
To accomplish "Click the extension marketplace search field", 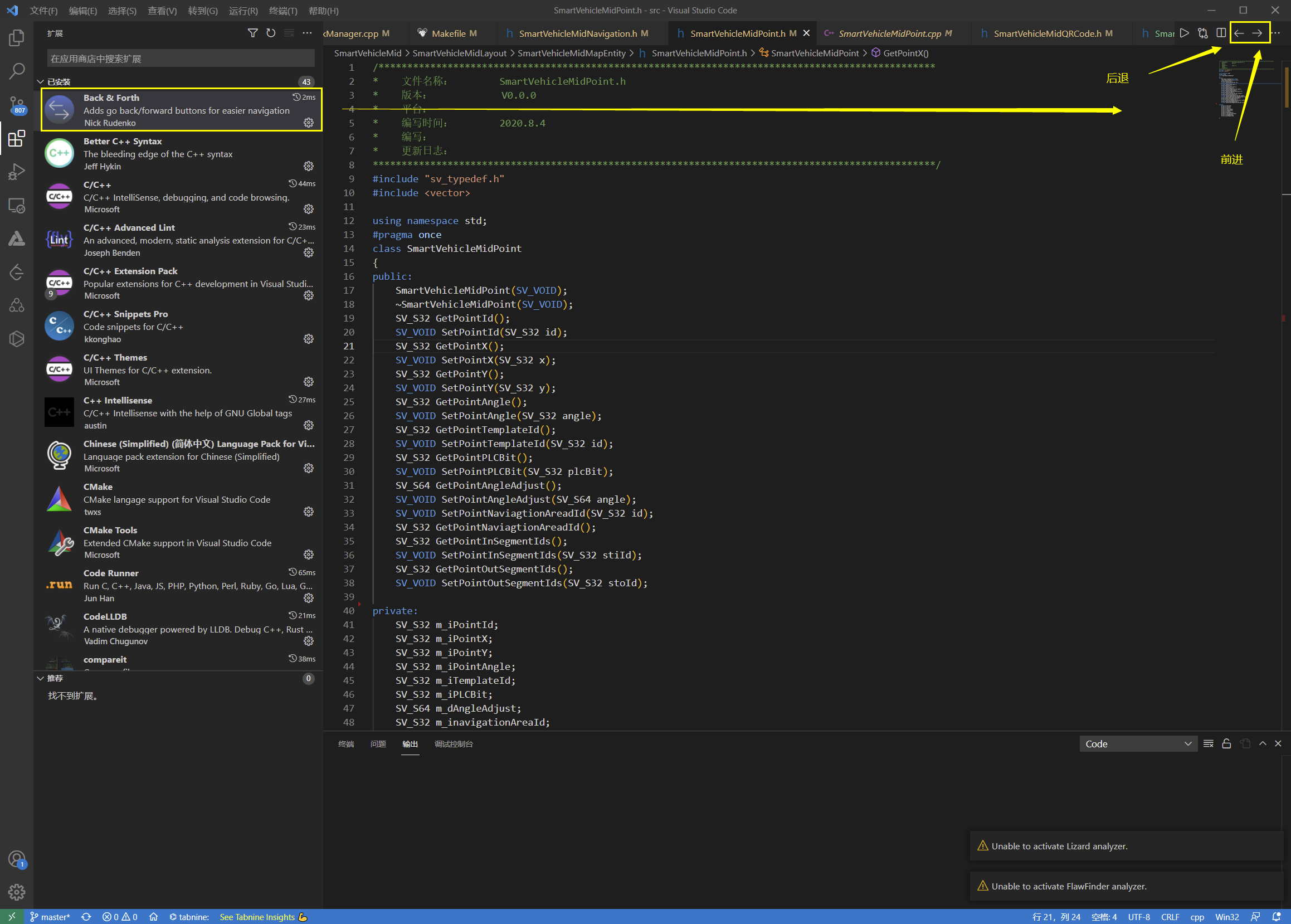I will click(x=180, y=57).
